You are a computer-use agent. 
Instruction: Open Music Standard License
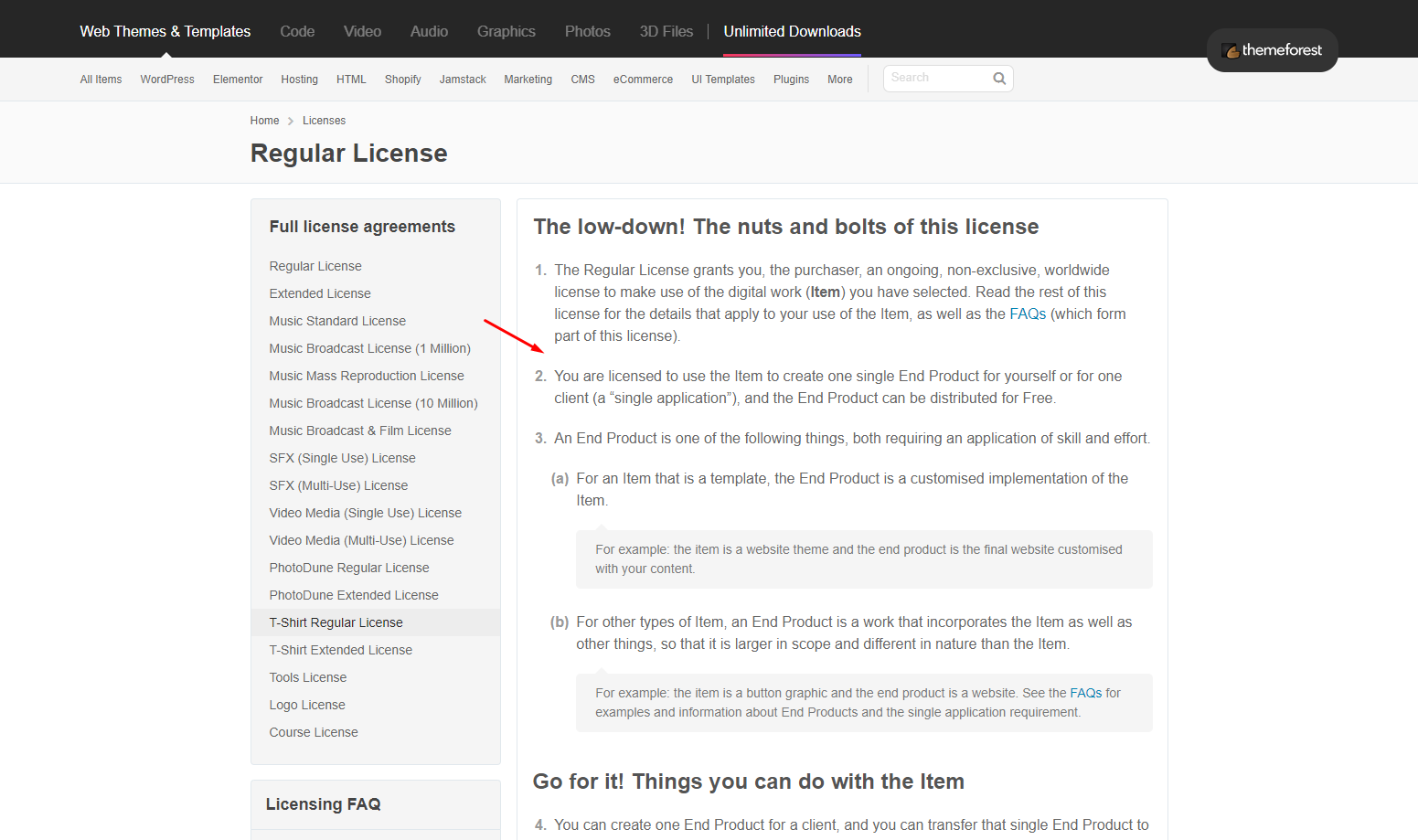coord(337,321)
